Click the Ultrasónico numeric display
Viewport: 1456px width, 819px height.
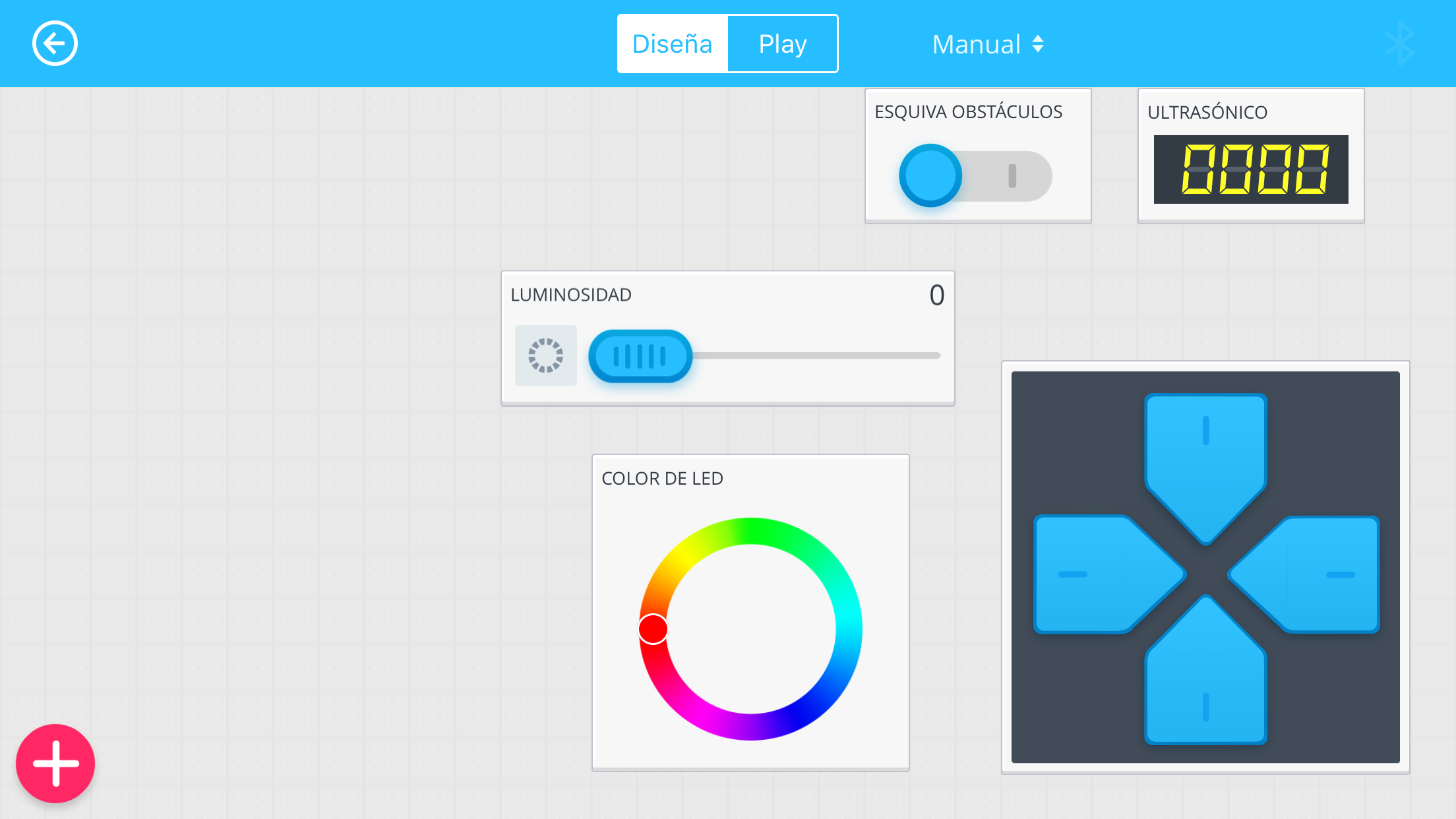[x=1250, y=169]
